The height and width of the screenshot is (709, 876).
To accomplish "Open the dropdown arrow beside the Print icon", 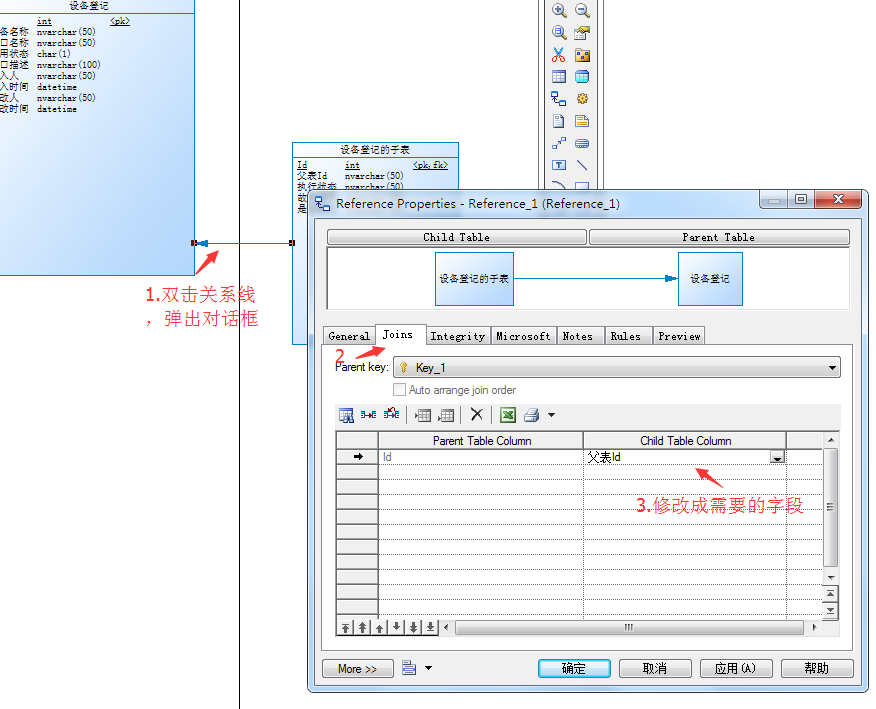I will point(551,415).
